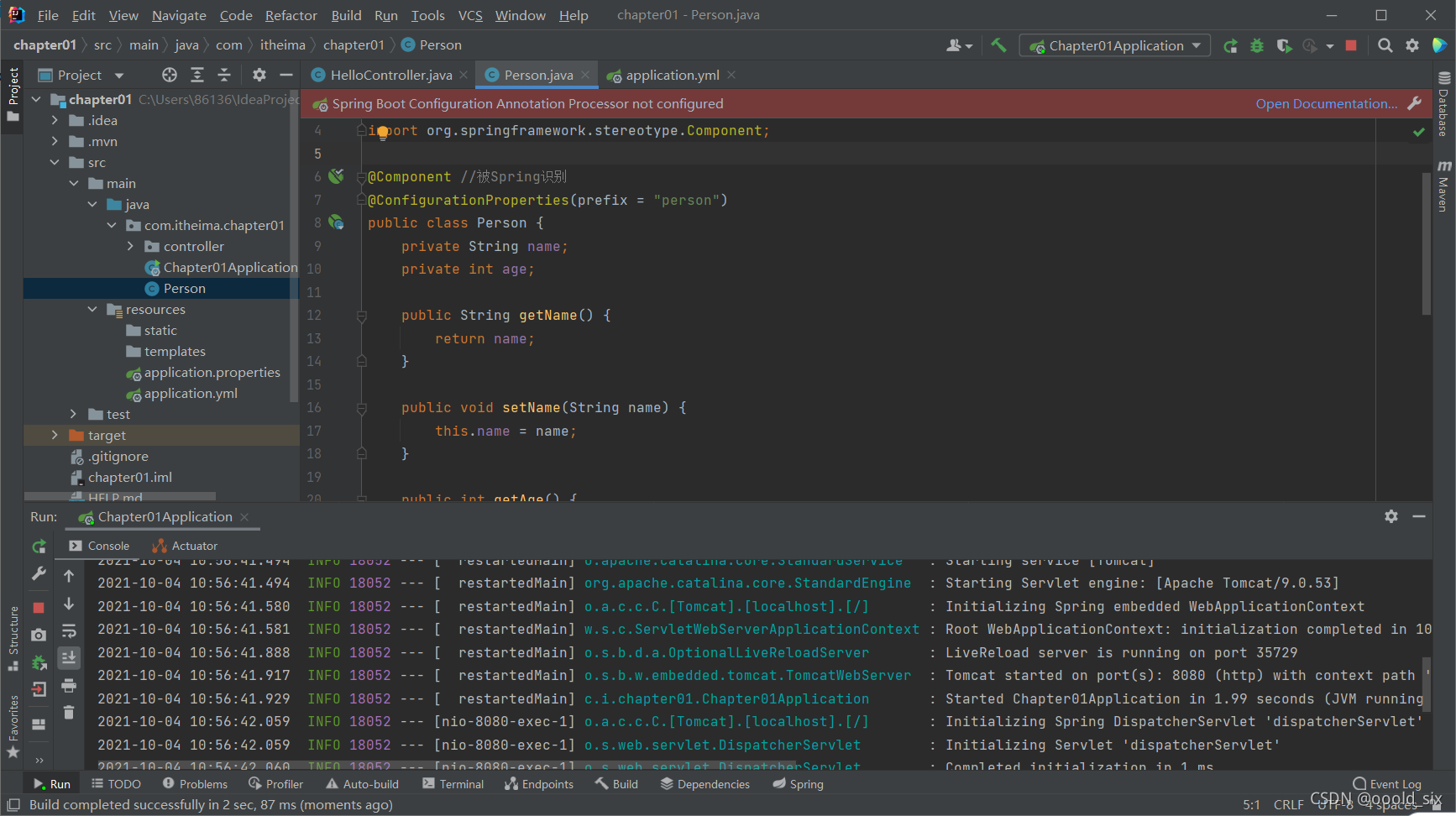The width and height of the screenshot is (1456, 816).
Task: Click the up arrow in console toolbar
Action: point(69,576)
